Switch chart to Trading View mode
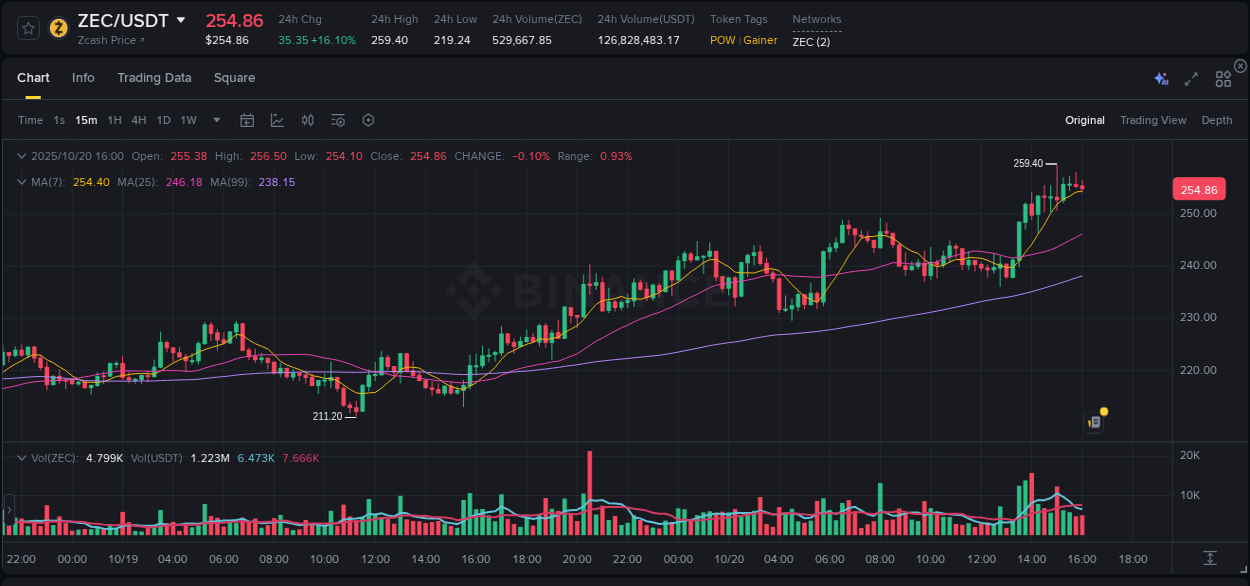 (1153, 120)
